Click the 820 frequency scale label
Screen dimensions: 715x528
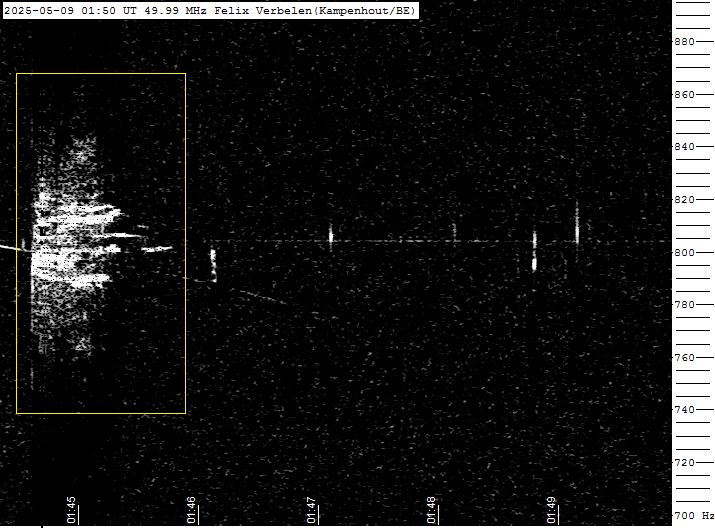(684, 199)
